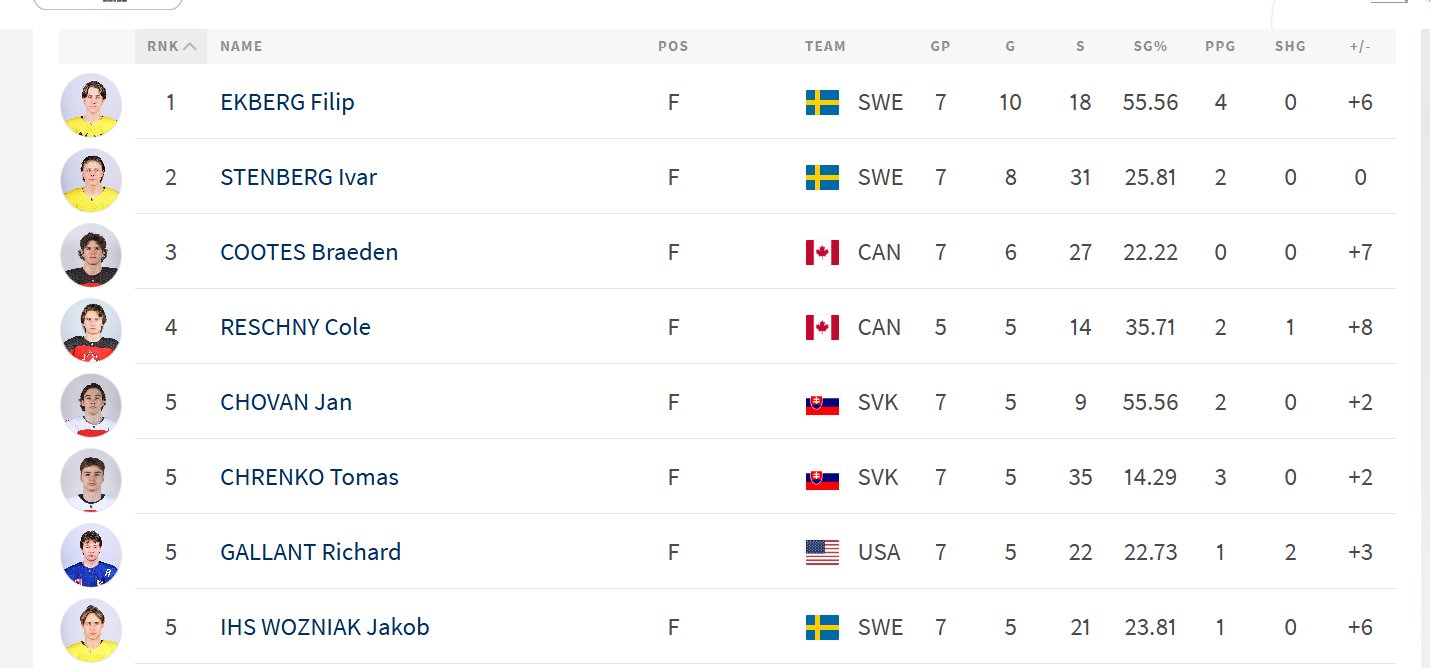Click the USA flag in Gallant Richard's row

[x=822, y=552]
